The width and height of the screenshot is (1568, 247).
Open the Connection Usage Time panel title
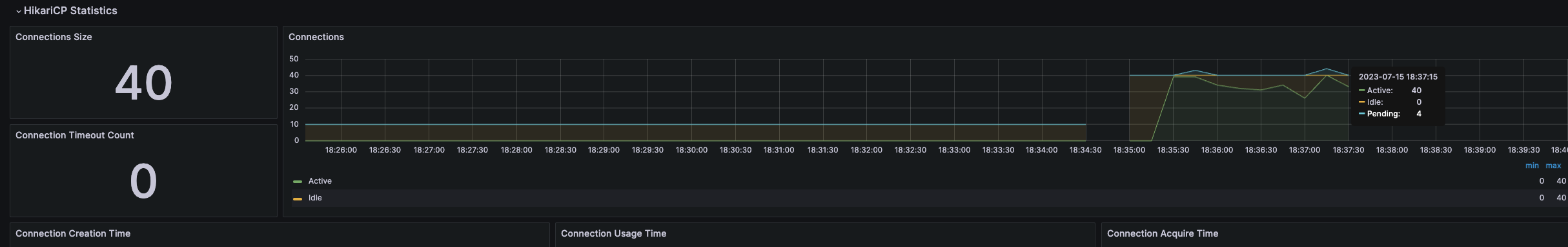[x=613, y=233]
